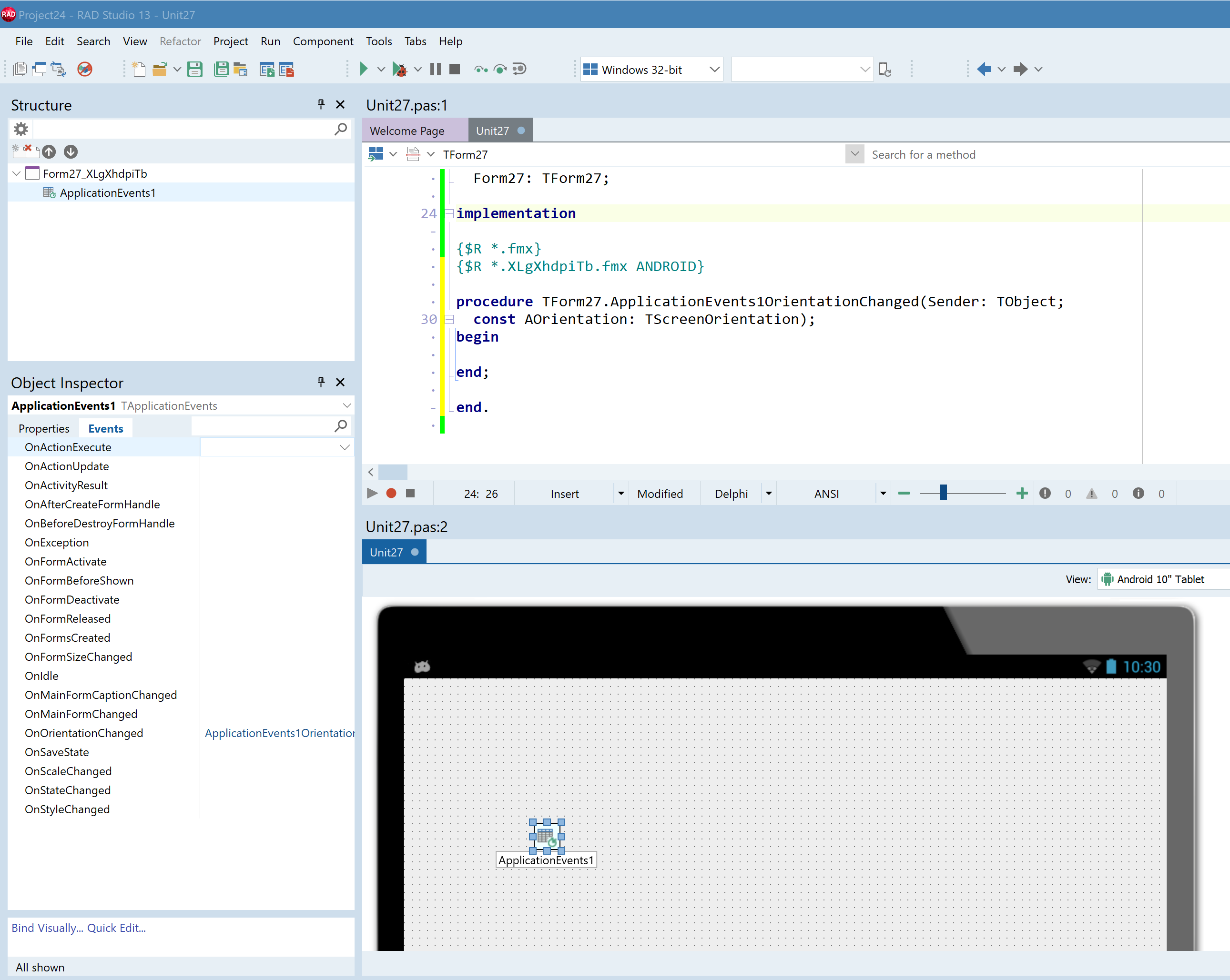Click the Structure panel gear icon
1230x980 pixels.
[x=21, y=130]
